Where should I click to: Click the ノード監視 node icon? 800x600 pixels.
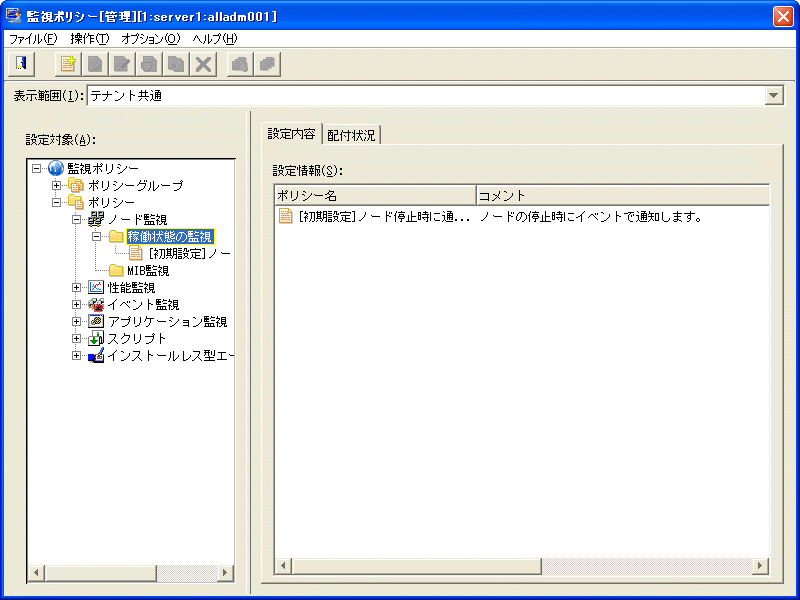(96, 219)
